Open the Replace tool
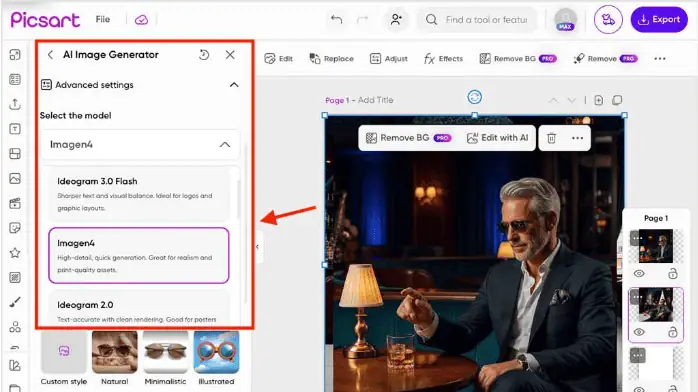Viewport: 698px width, 392px height. 331,59
